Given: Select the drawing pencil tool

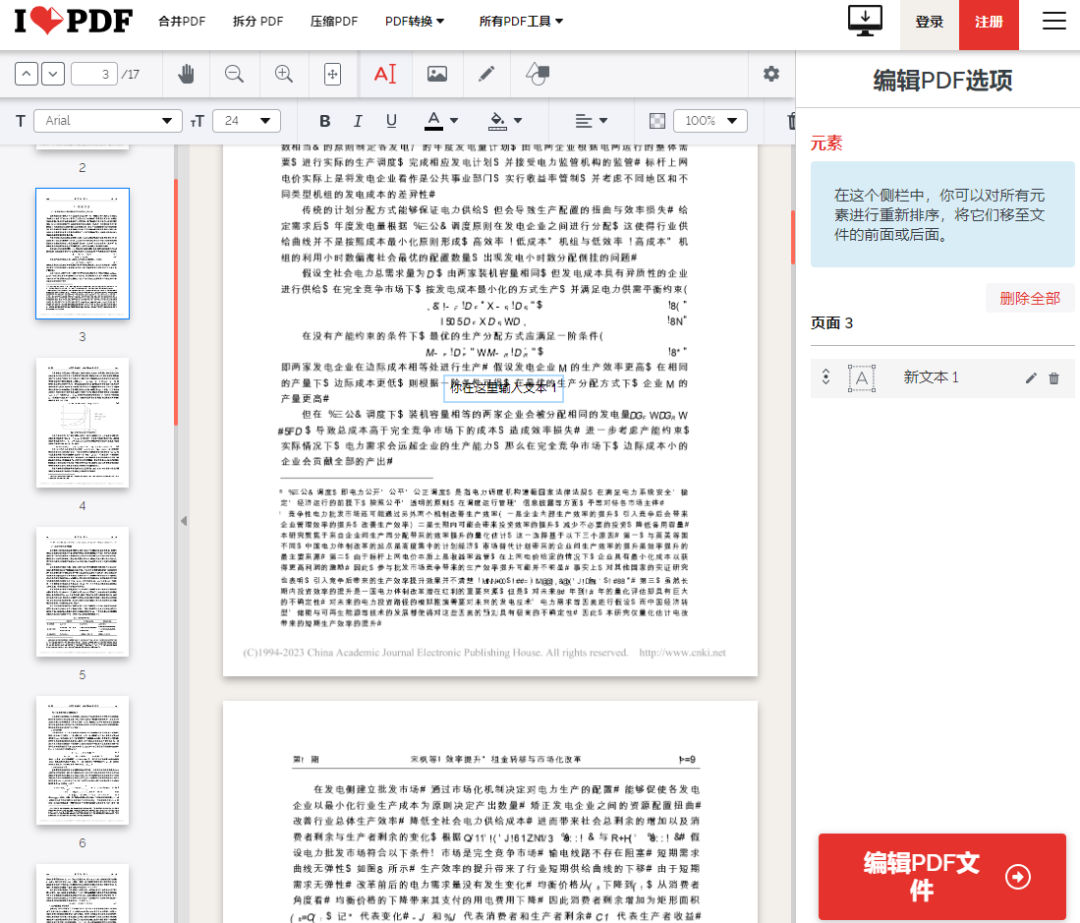Looking at the screenshot, I should click(486, 73).
